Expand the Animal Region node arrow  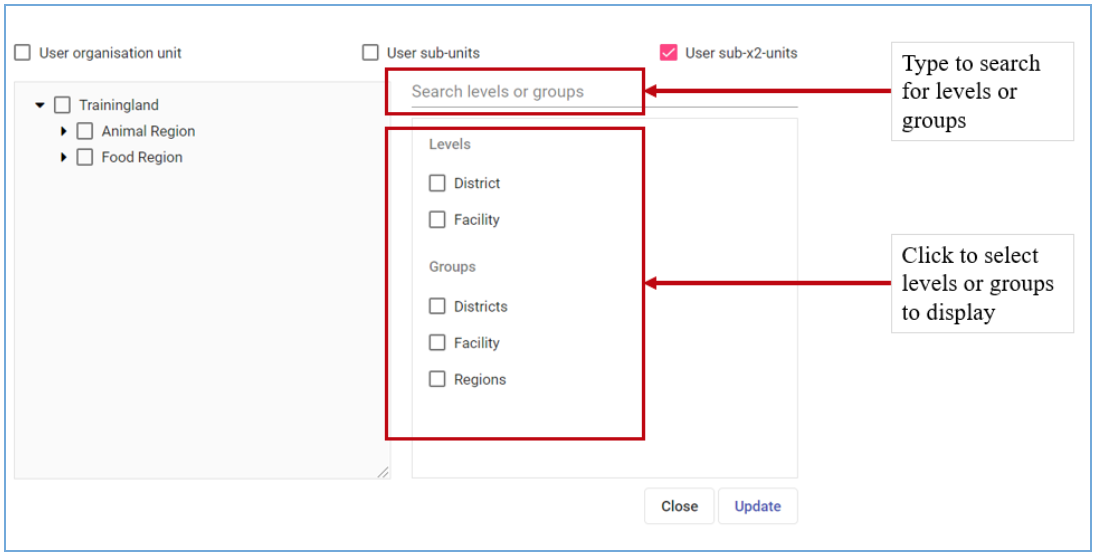click(x=64, y=131)
